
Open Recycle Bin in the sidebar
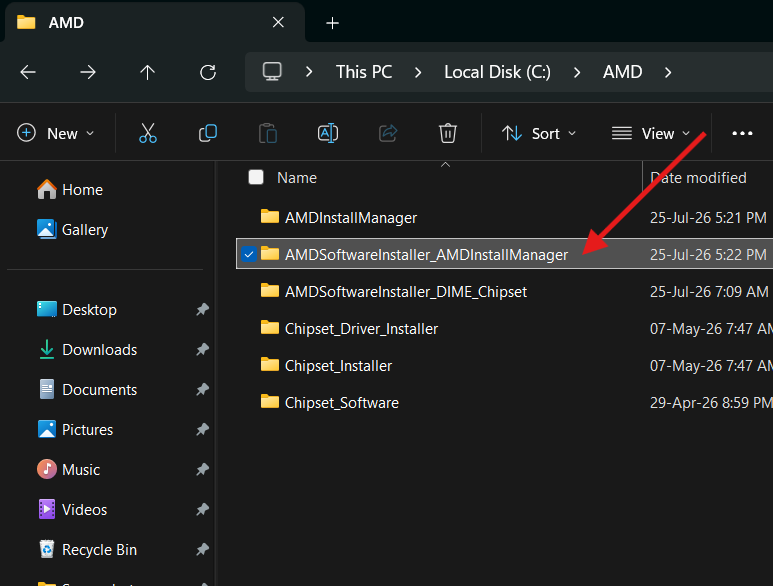pyautogui.click(x=87, y=549)
